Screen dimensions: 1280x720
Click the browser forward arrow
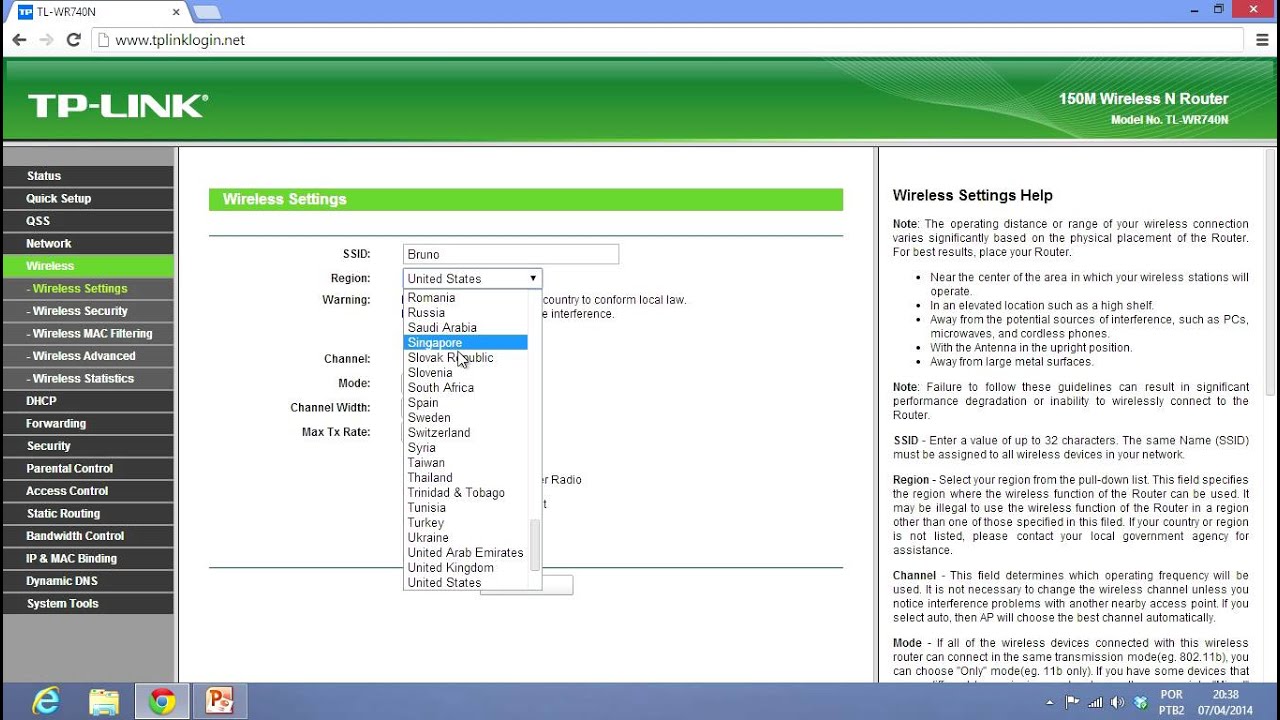pos(46,40)
